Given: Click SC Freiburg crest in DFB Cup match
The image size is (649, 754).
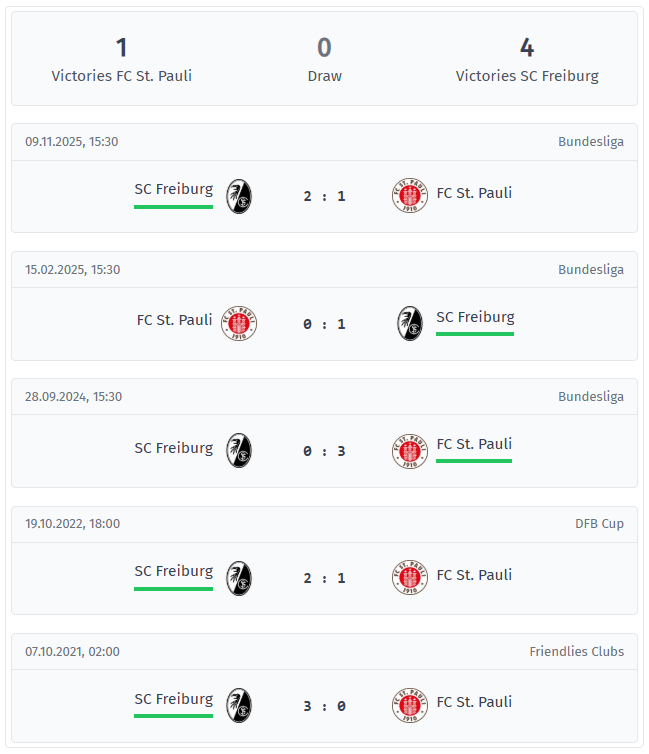Looking at the screenshot, I should (x=238, y=577).
